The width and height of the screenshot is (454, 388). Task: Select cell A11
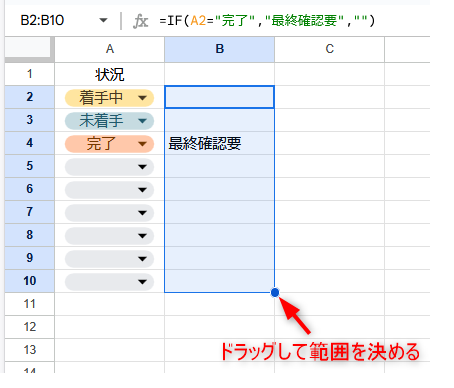(110, 304)
